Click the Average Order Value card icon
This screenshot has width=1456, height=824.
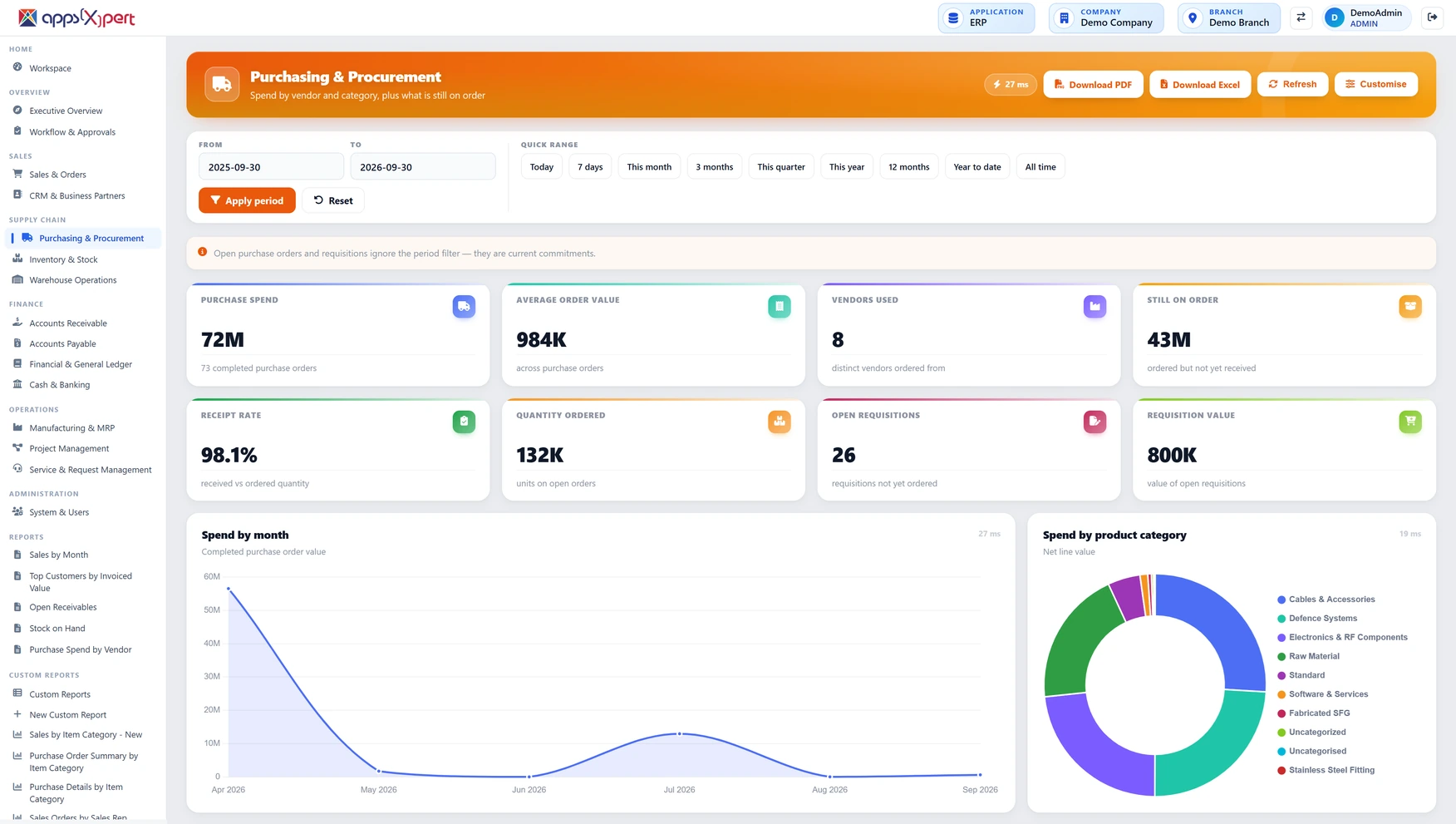point(780,307)
